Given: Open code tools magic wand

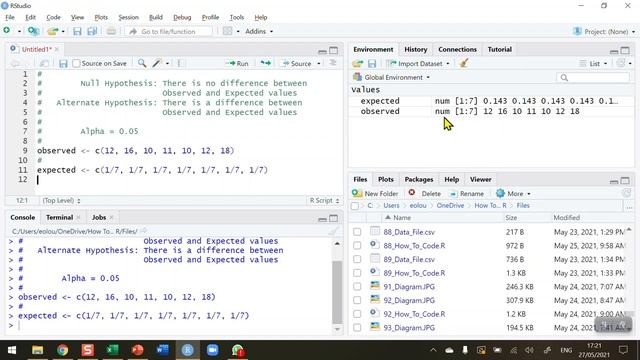Looking at the screenshot, I should [157, 63].
